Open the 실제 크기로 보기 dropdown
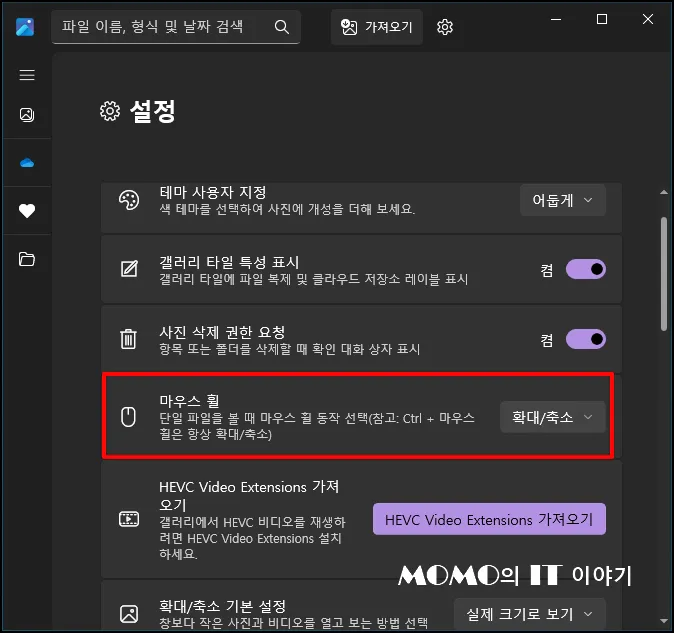 [x=530, y=614]
